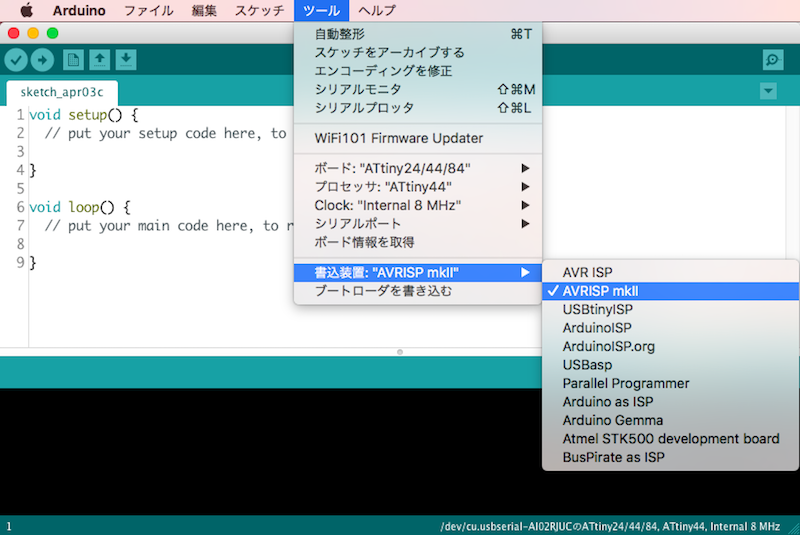The width and height of the screenshot is (800, 535).
Task: Select the AVR ISP programmer
Action: point(670,272)
